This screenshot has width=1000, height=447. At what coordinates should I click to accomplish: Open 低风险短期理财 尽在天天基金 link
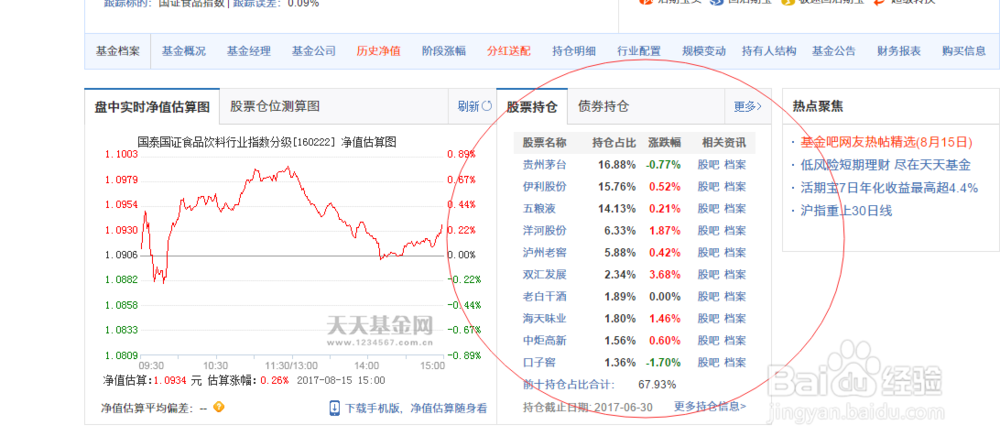point(885,165)
